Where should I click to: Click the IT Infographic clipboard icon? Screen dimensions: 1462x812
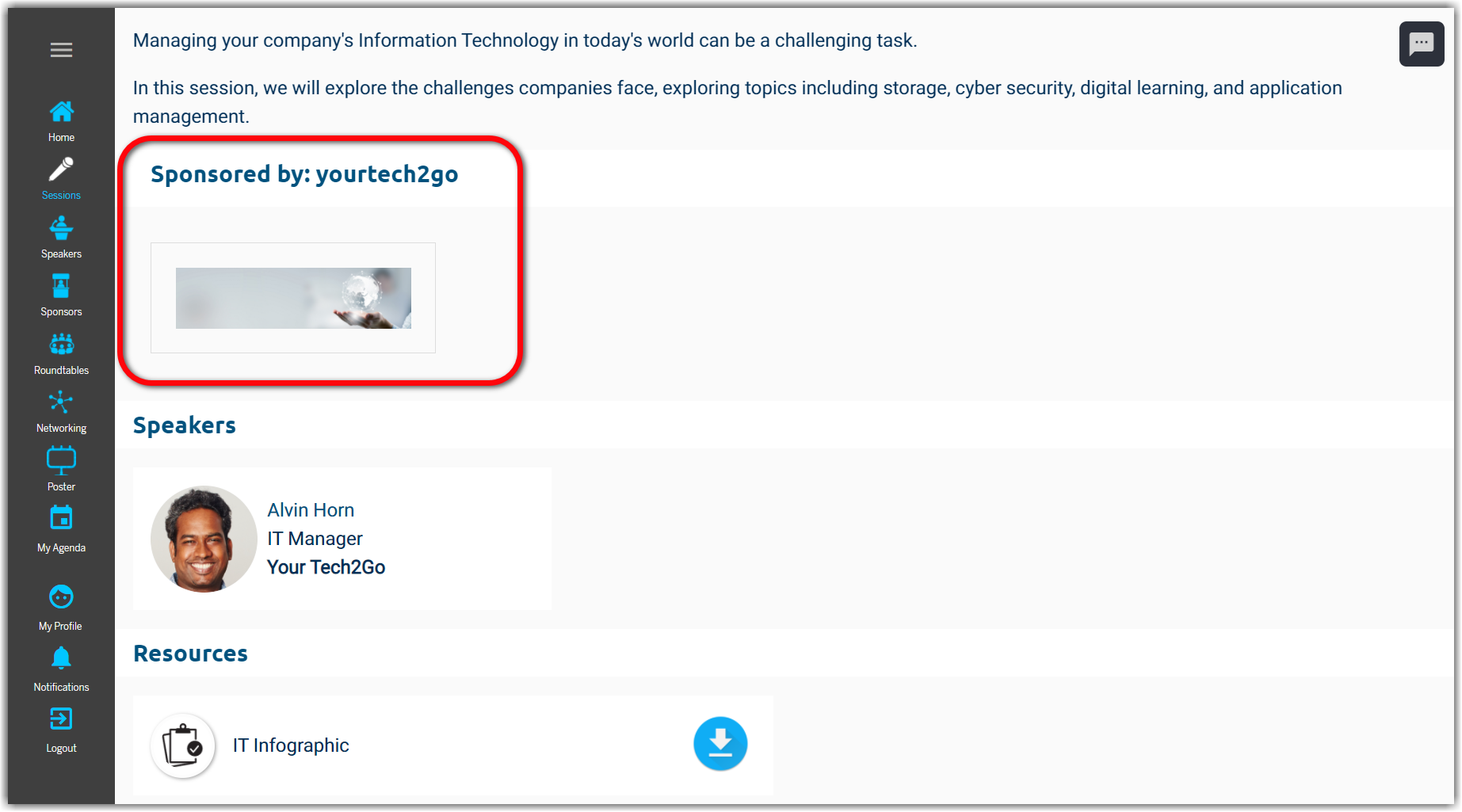tap(183, 745)
